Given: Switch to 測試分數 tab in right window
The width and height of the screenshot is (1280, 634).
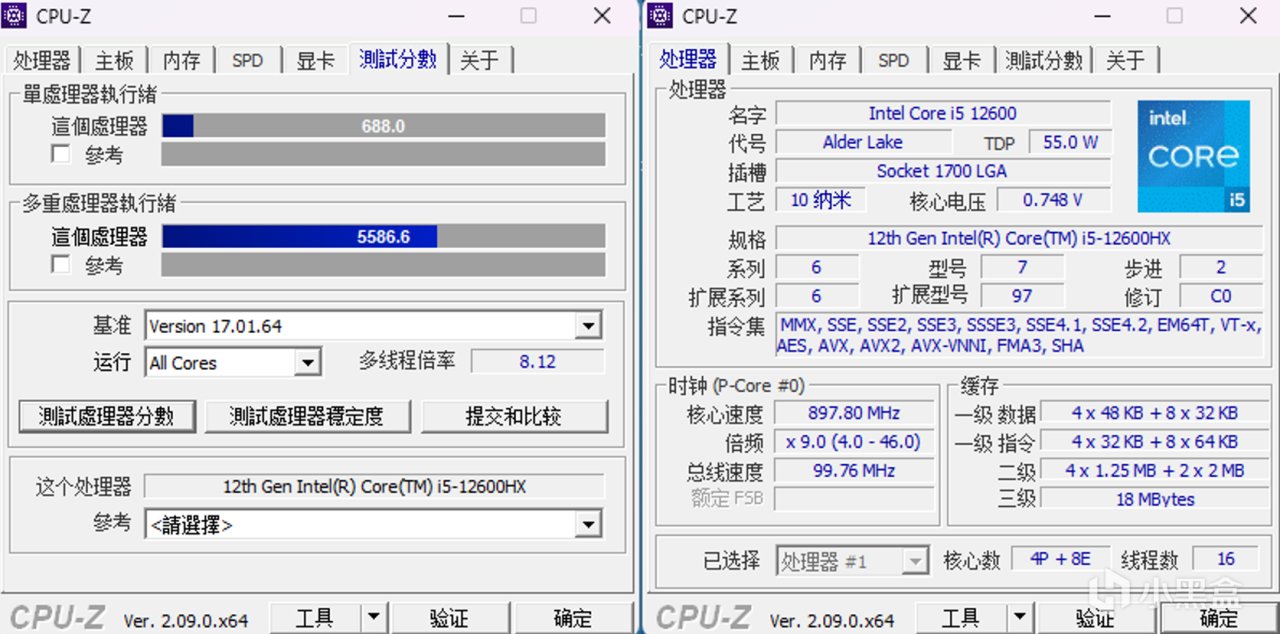Looking at the screenshot, I should coord(1044,61).
